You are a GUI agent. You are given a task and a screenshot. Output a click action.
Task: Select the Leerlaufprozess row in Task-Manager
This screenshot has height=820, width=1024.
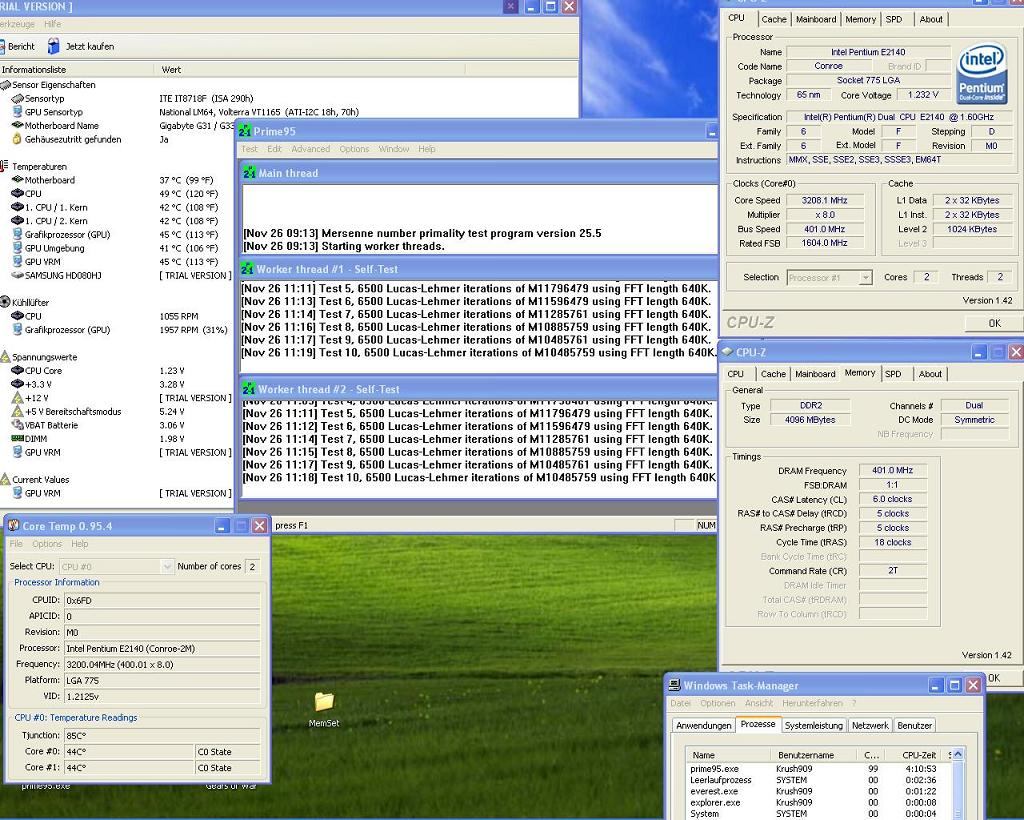point(819,780)
